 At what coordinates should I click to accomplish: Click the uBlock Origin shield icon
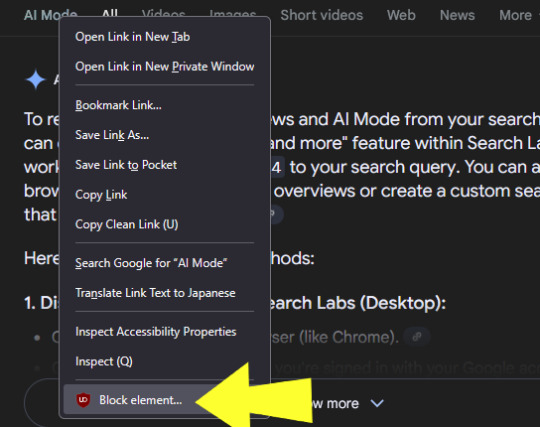83,400
